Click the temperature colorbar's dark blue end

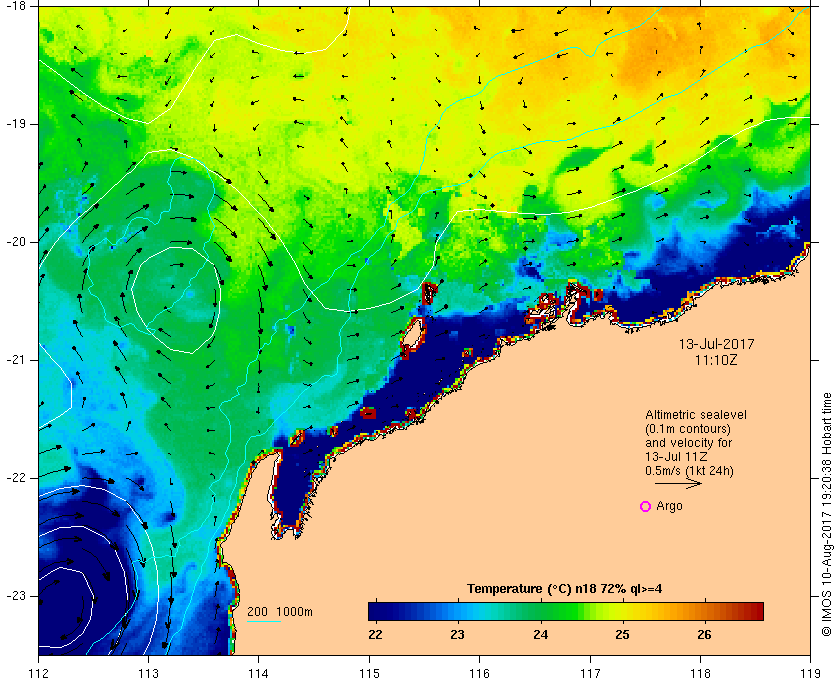click(x=376, y=611)
